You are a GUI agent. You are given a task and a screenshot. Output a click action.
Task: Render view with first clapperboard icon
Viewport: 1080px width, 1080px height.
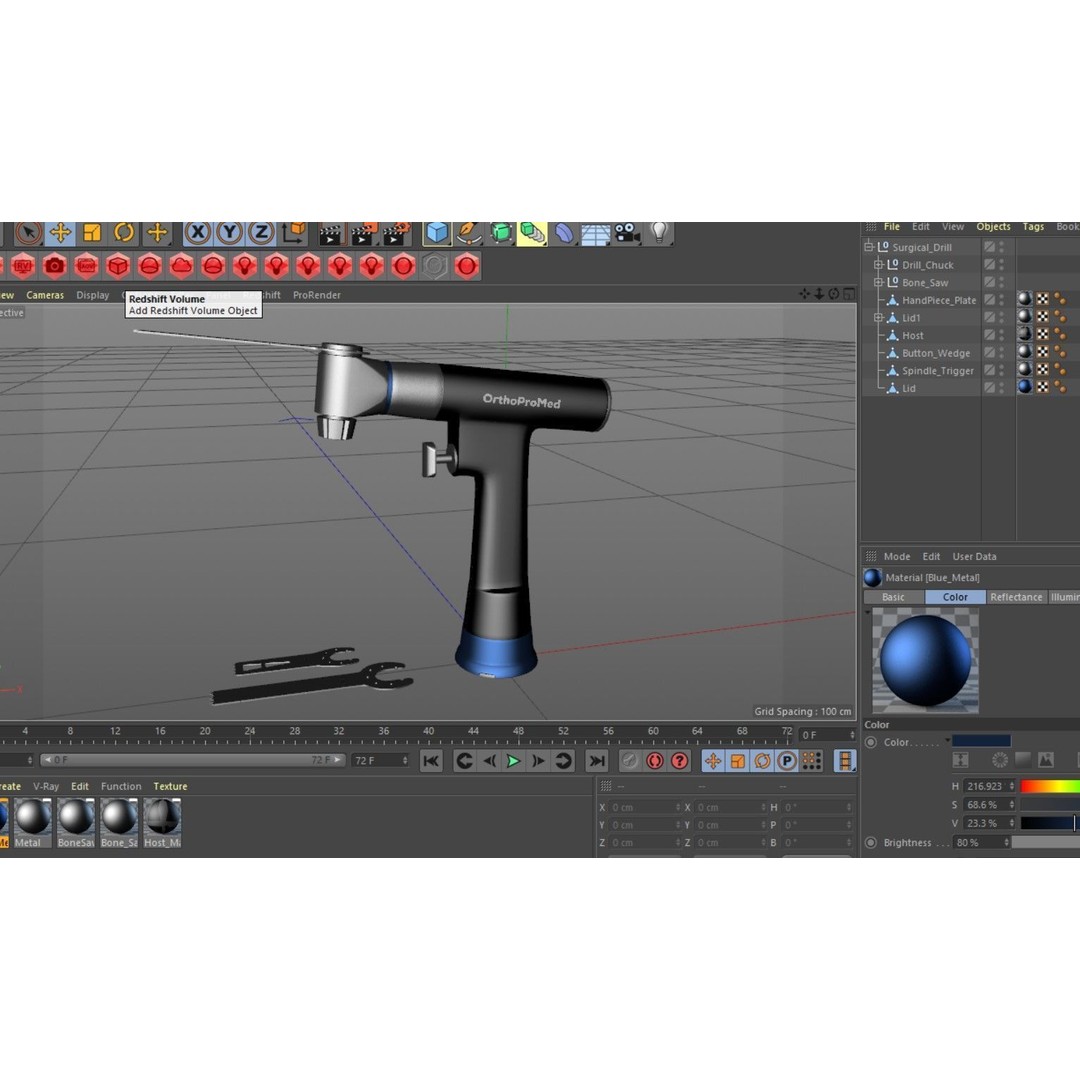[331, 233]
